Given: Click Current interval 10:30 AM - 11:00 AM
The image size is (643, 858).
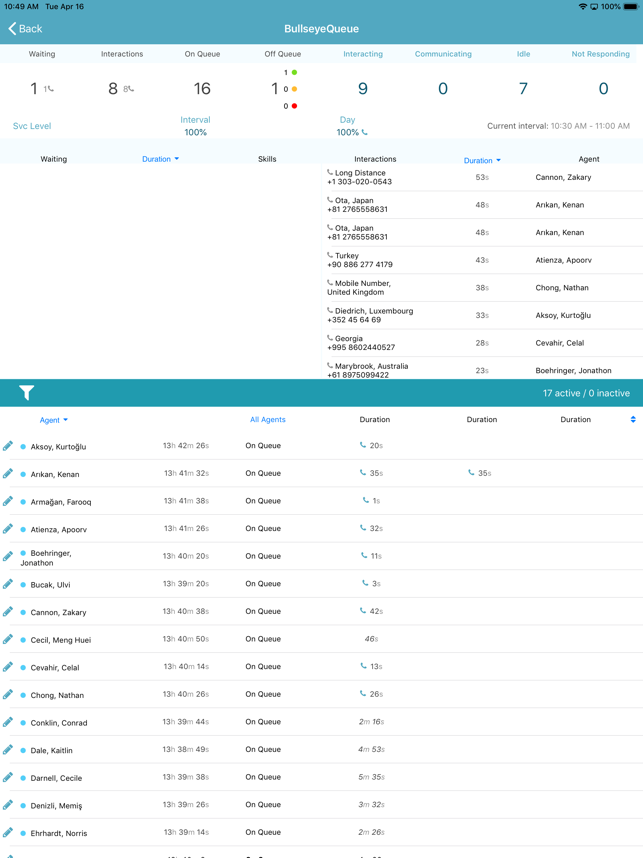Looking at the screenshot, I should (558, 126).
